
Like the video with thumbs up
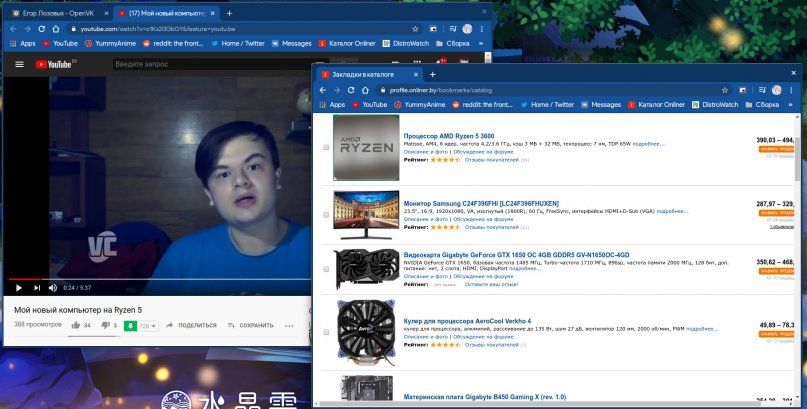point(74,325)
